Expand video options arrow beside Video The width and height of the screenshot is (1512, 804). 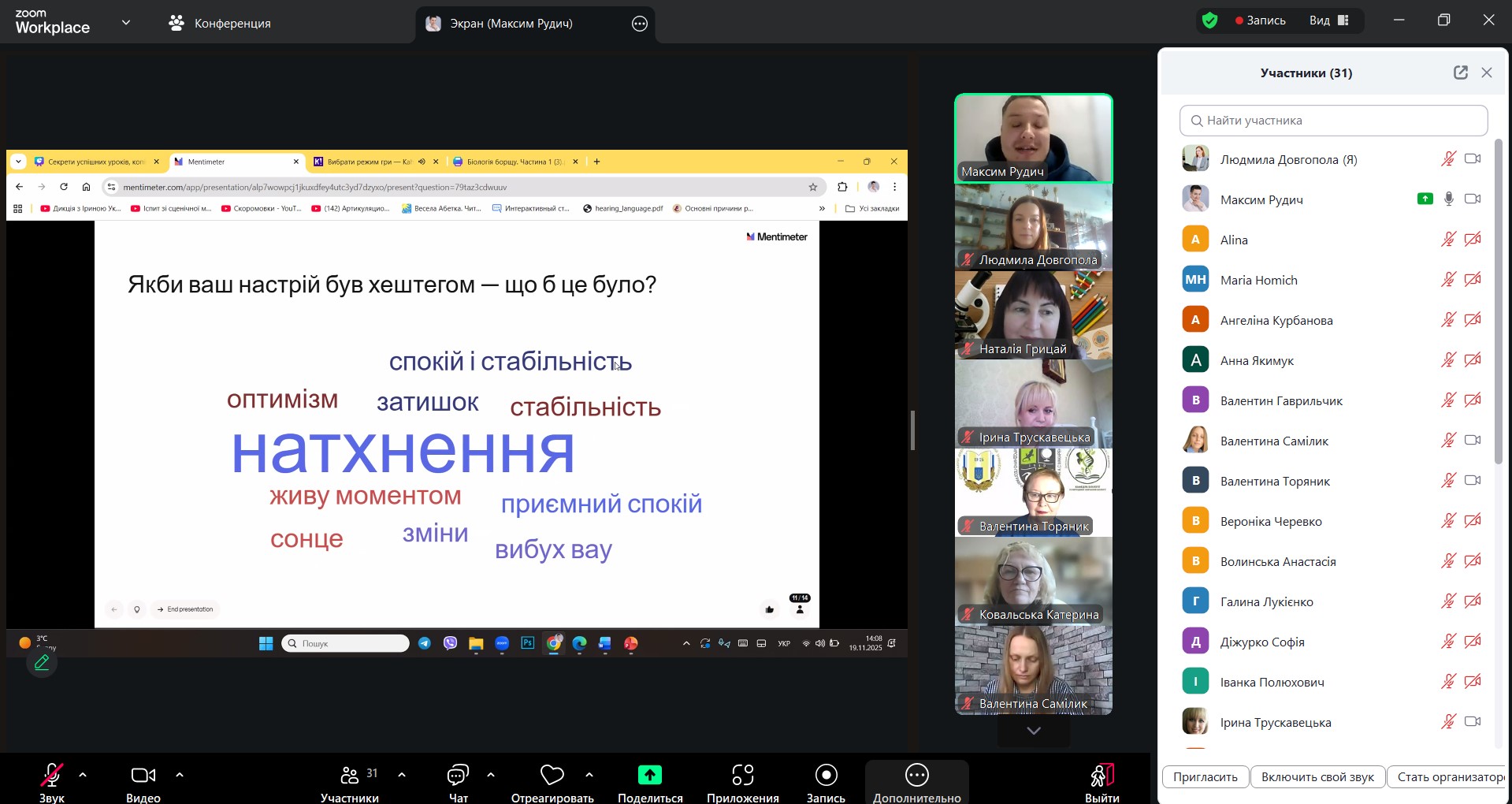click(180, 775)
